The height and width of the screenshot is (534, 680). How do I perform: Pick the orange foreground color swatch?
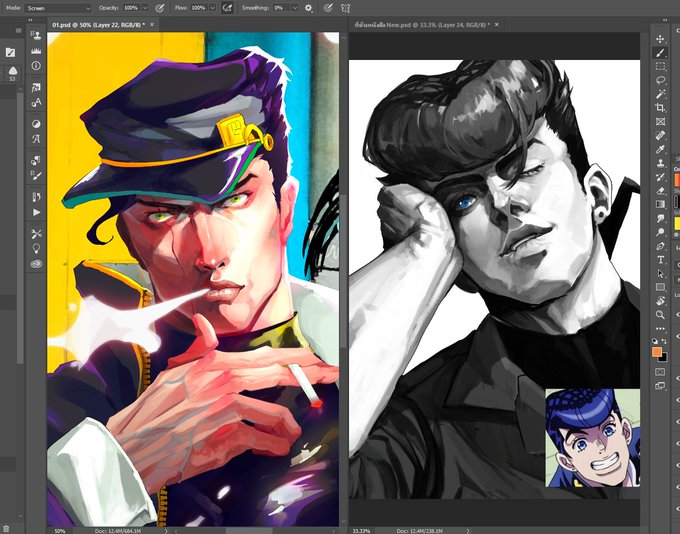click(x=657, y=352)
